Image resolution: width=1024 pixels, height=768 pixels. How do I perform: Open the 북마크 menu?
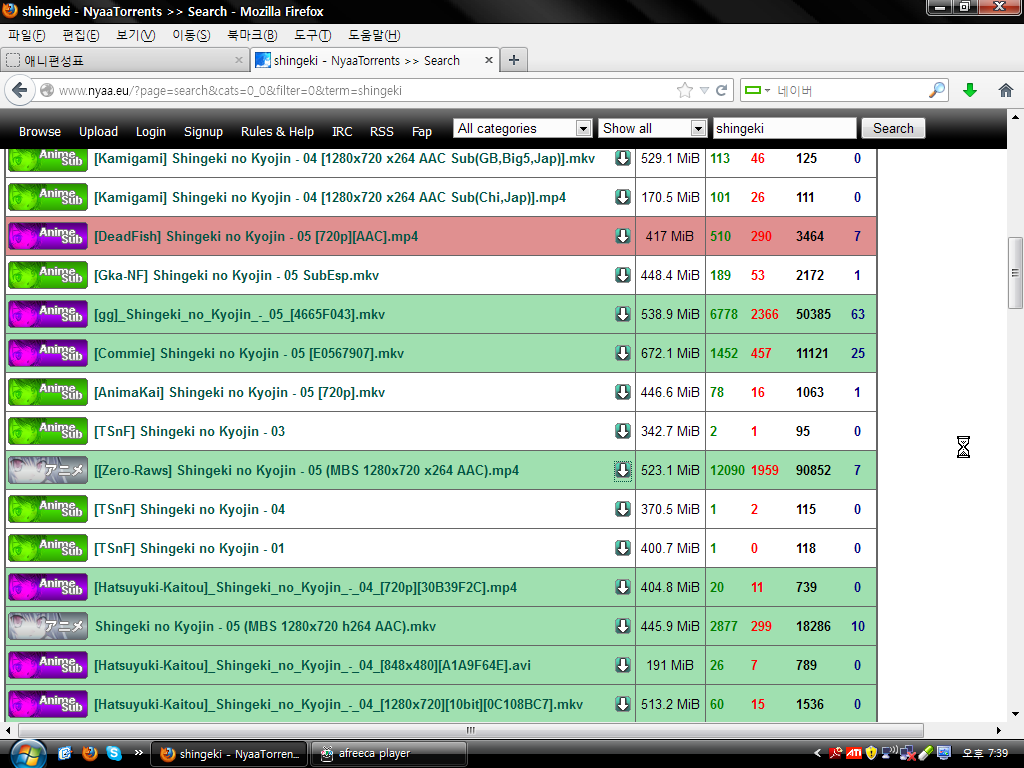[x=252, y=35]
